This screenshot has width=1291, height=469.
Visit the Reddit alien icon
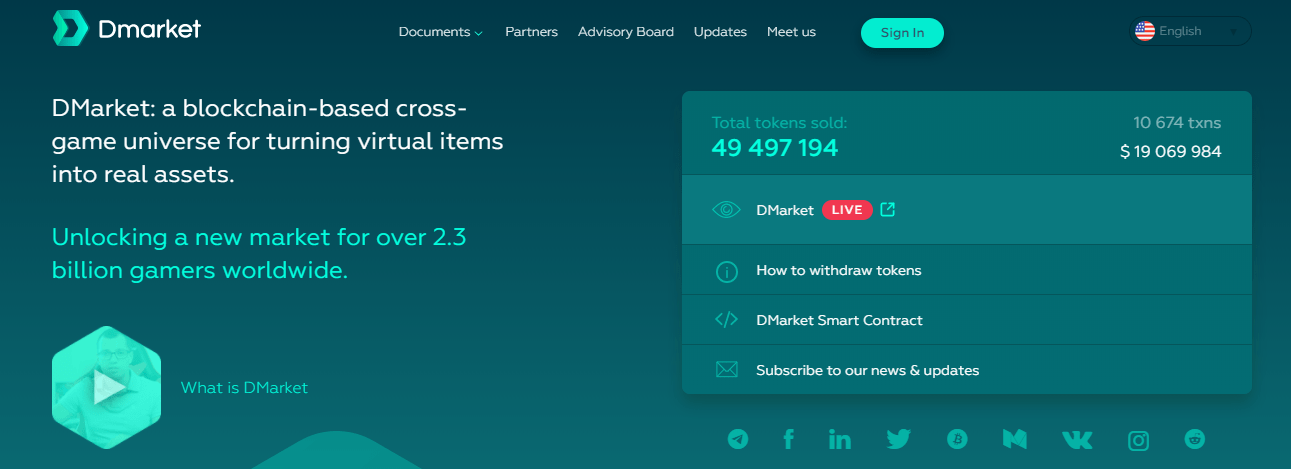coord(1195,439)
